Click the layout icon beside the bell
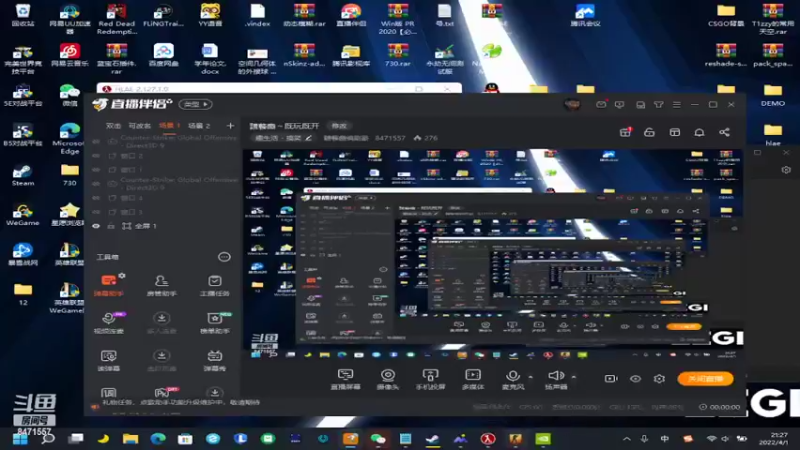 coord(674,132)
